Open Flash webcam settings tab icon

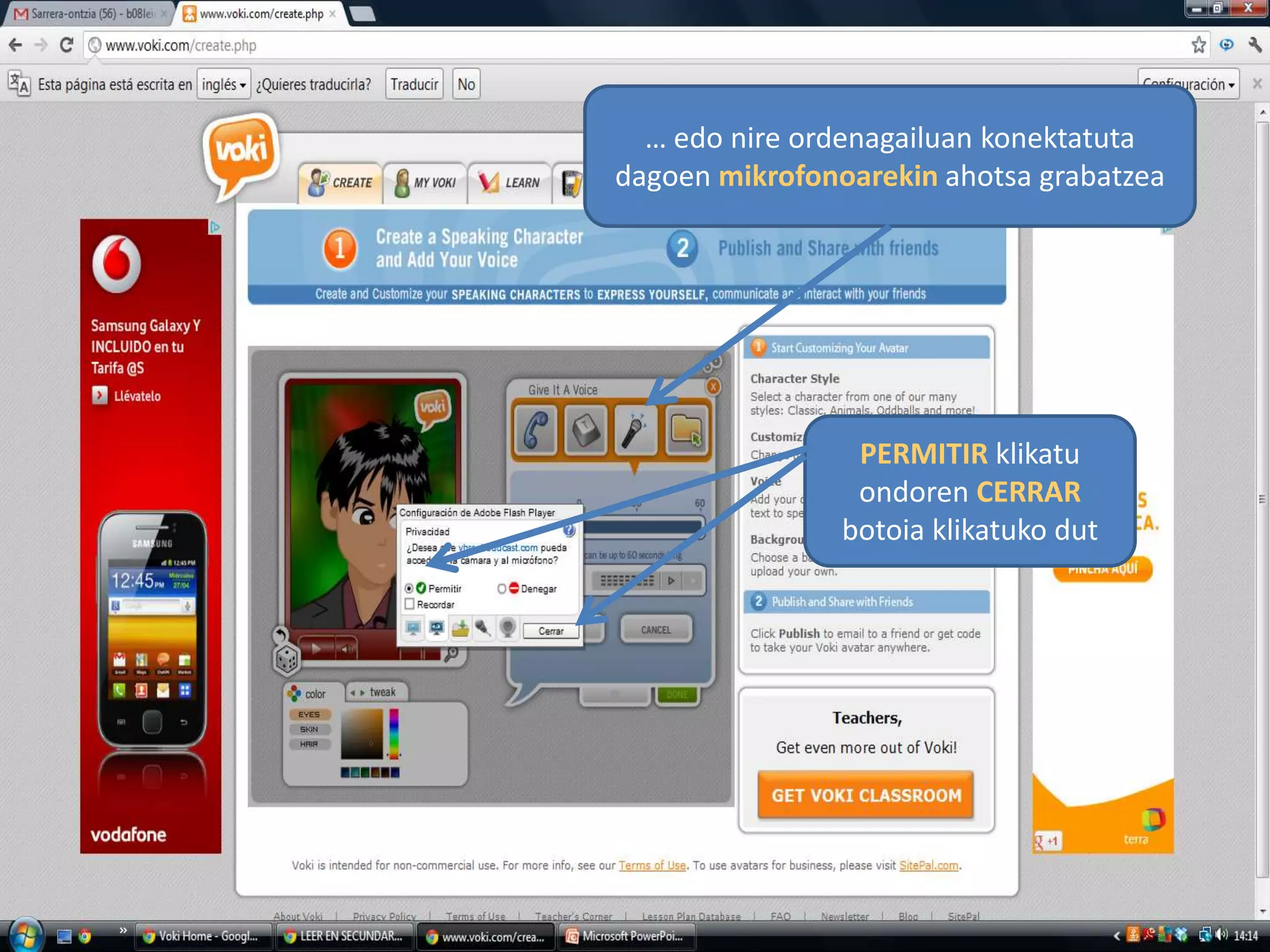(508, 629)
